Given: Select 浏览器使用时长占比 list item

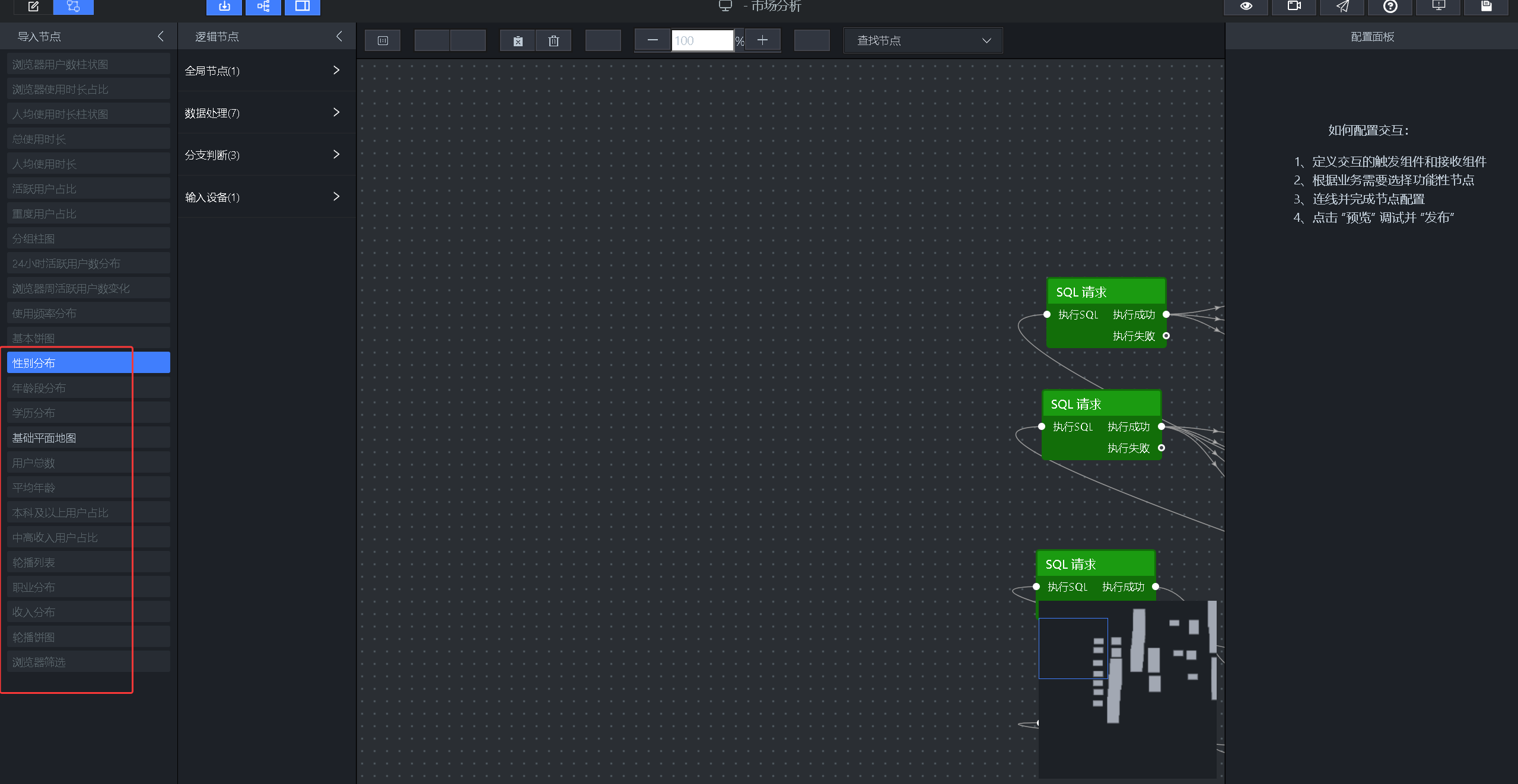Looking at the screenshot, I should (88, 89).
